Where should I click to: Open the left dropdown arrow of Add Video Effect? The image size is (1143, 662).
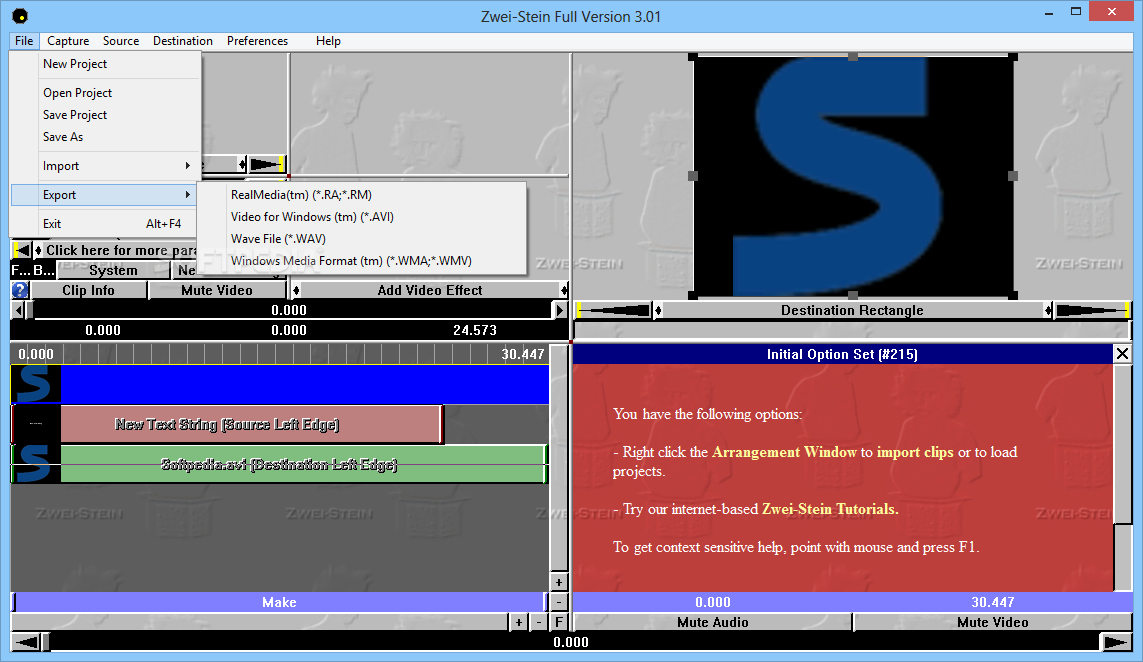click(296, 290)
